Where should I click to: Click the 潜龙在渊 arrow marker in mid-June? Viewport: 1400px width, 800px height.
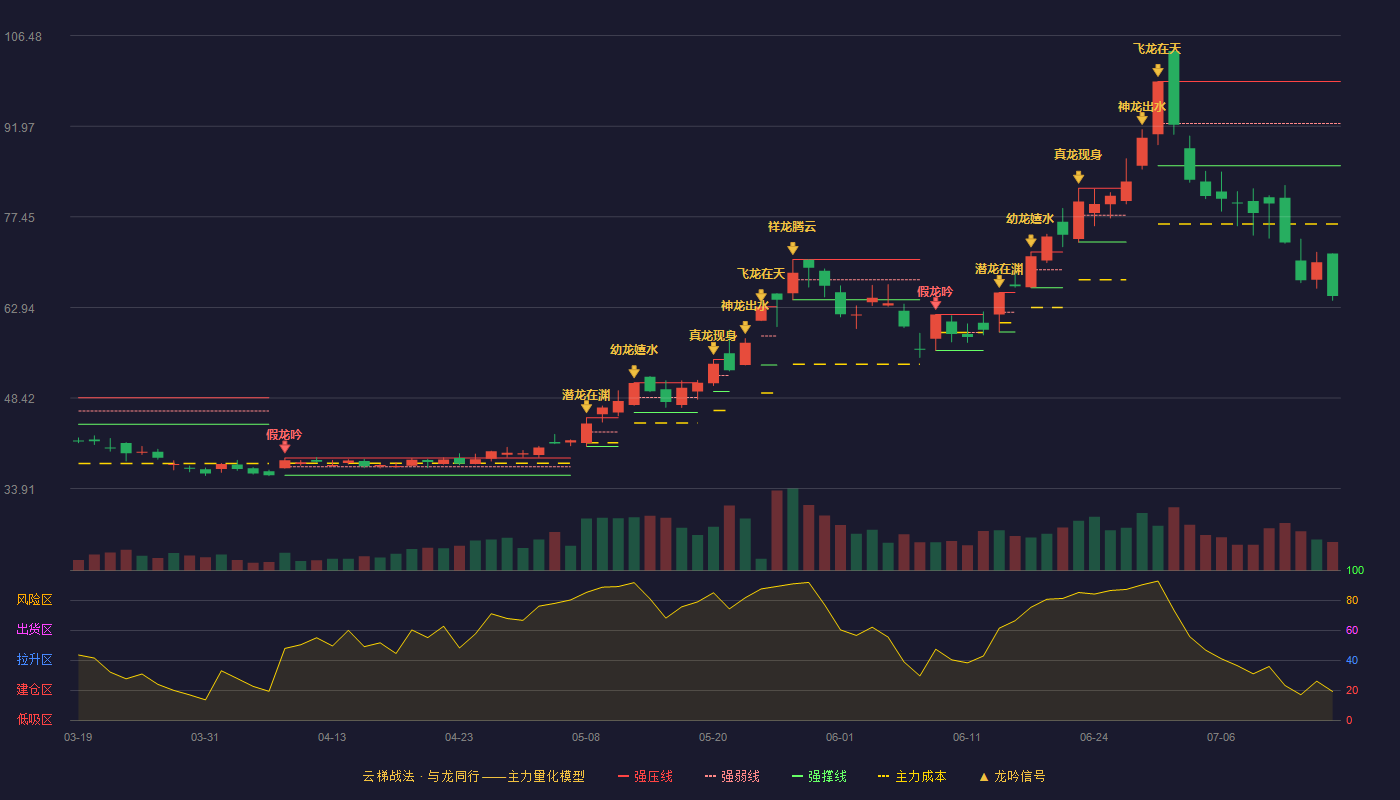click(x=999, y=282)
